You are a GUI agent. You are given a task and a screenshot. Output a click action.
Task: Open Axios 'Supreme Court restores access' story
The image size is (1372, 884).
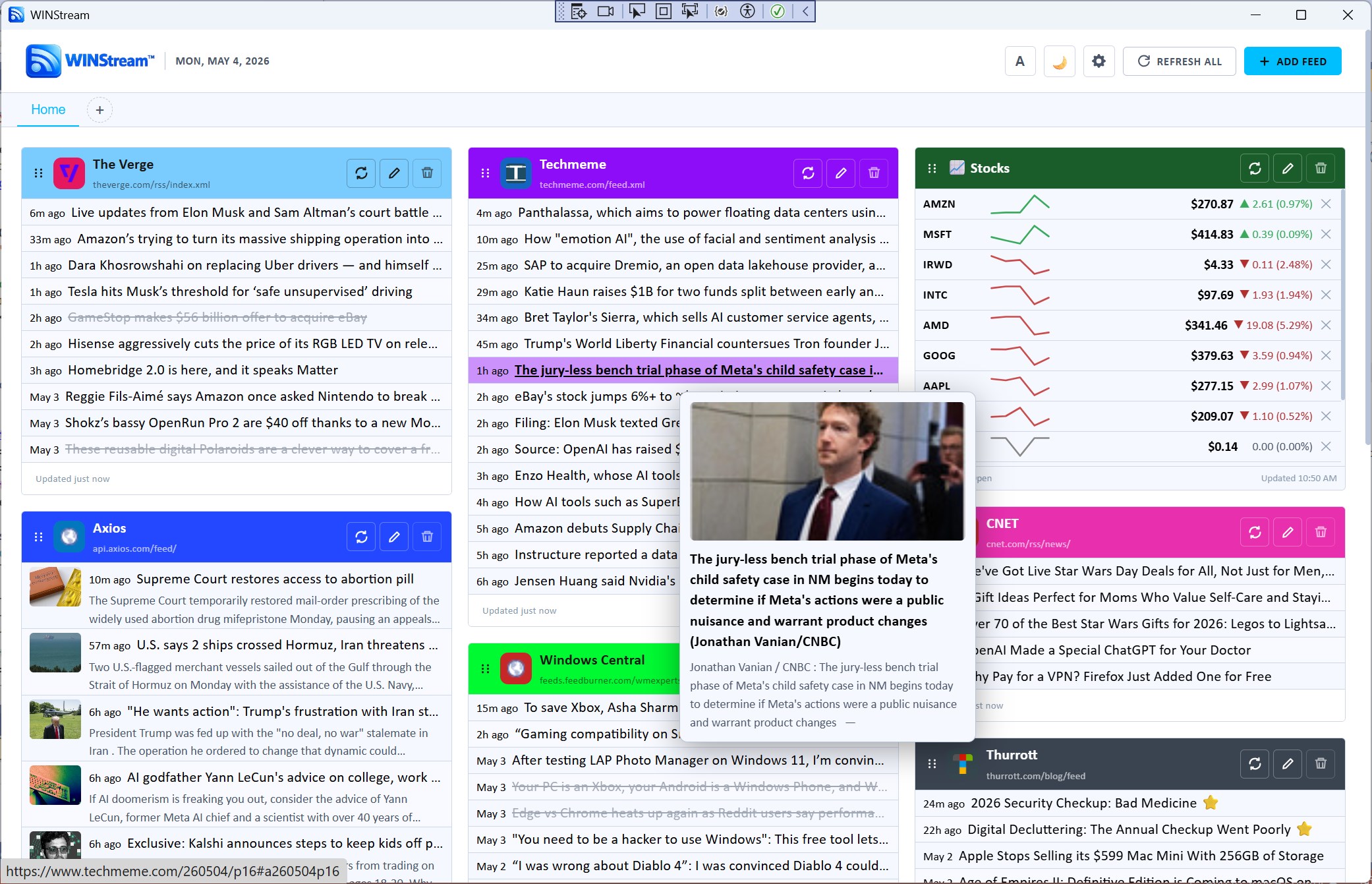pos(275,579)
